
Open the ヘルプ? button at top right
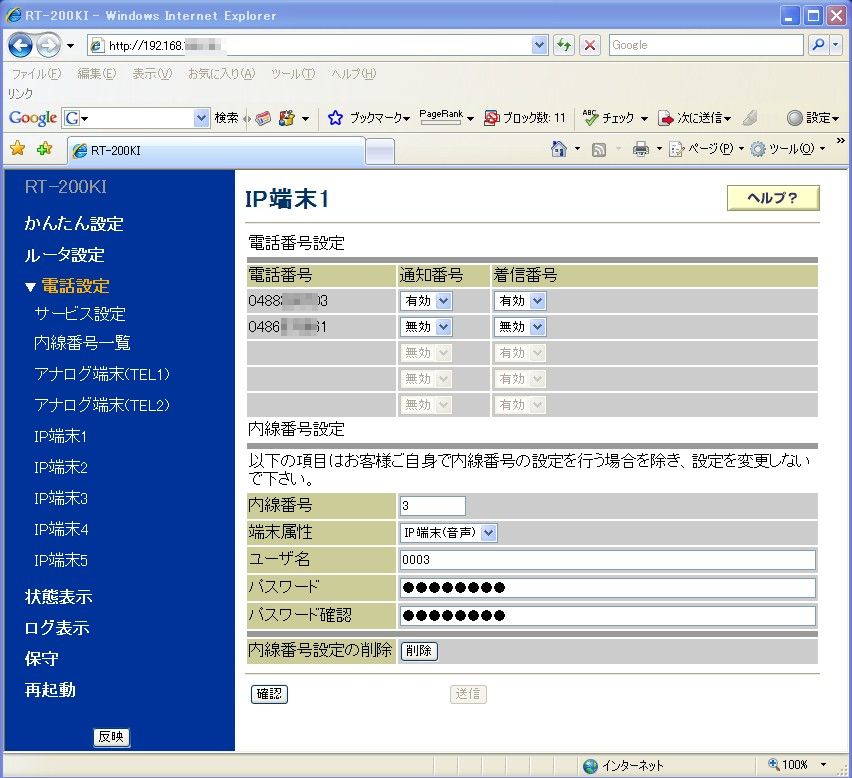(x=772, y=198)
